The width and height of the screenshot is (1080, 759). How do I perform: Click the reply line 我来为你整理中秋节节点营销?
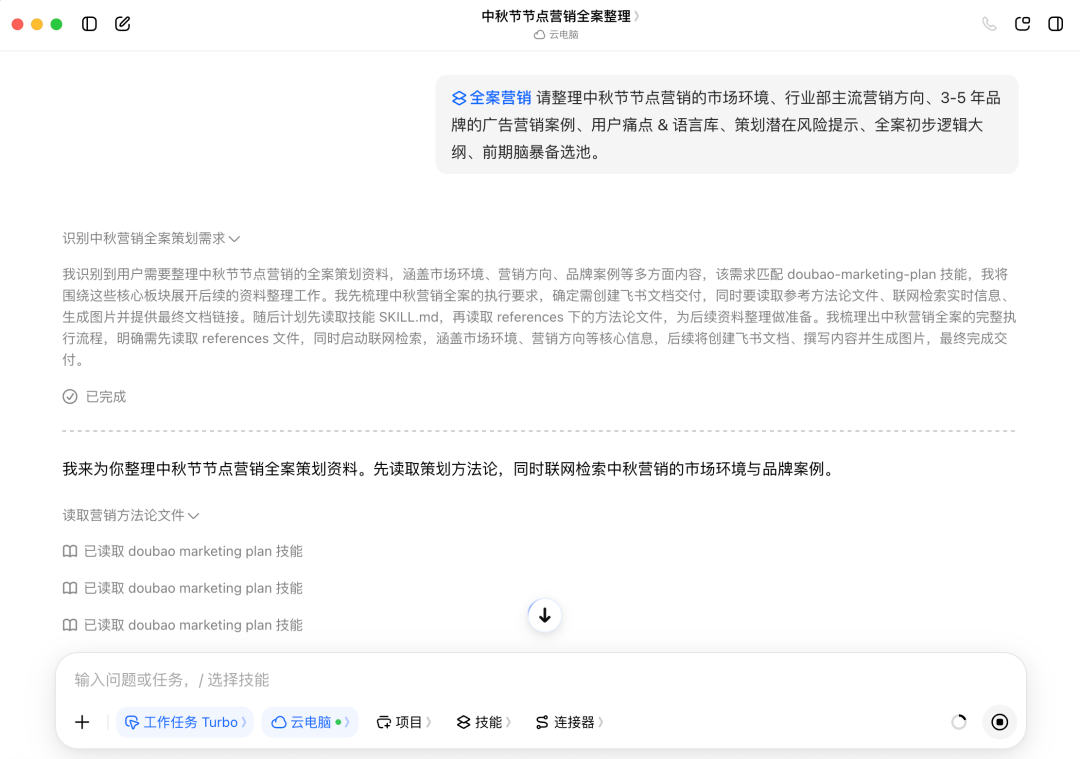(450, 469)
